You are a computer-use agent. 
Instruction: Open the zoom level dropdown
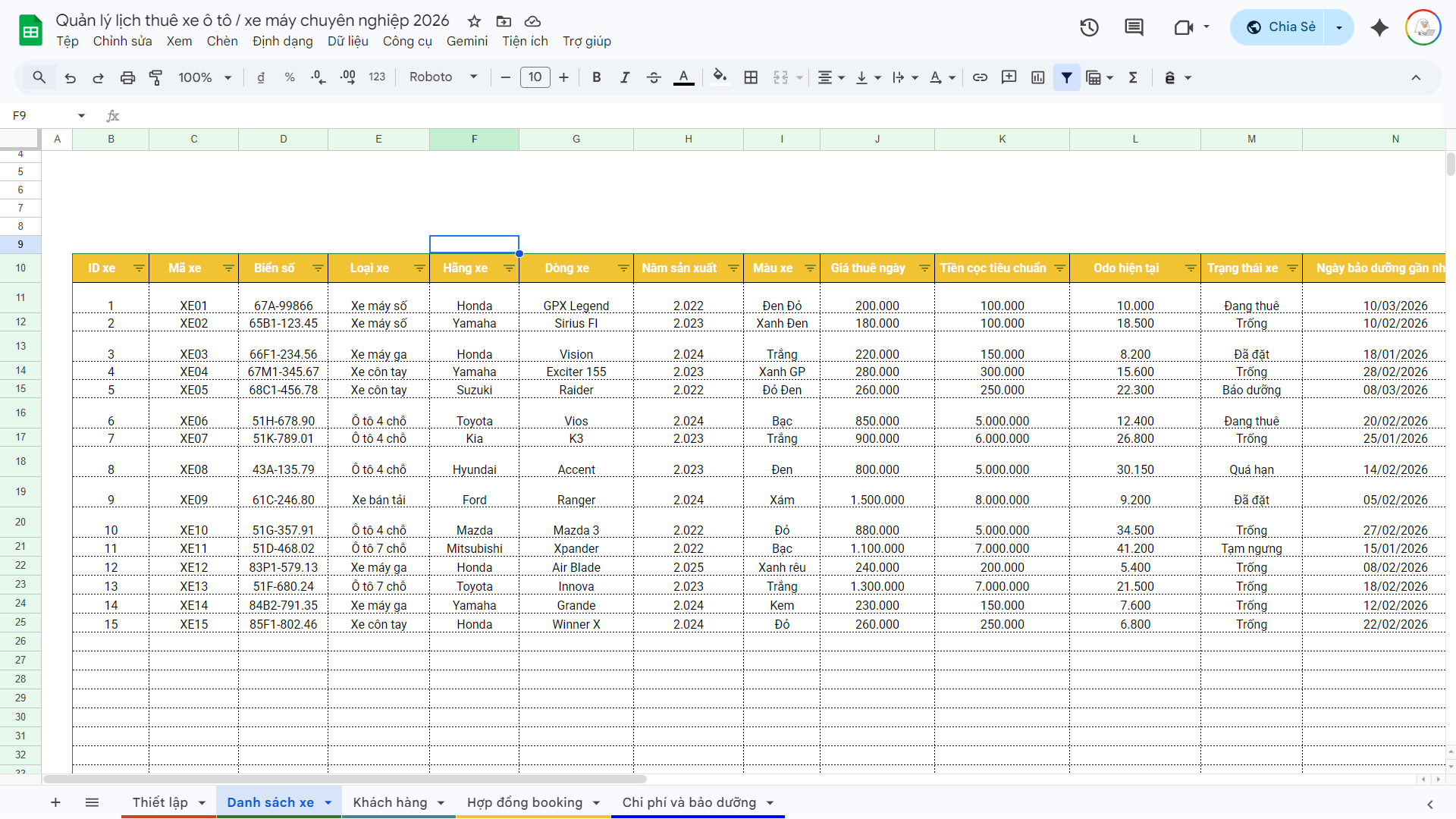pyautogui.click(x=203, y=77)
